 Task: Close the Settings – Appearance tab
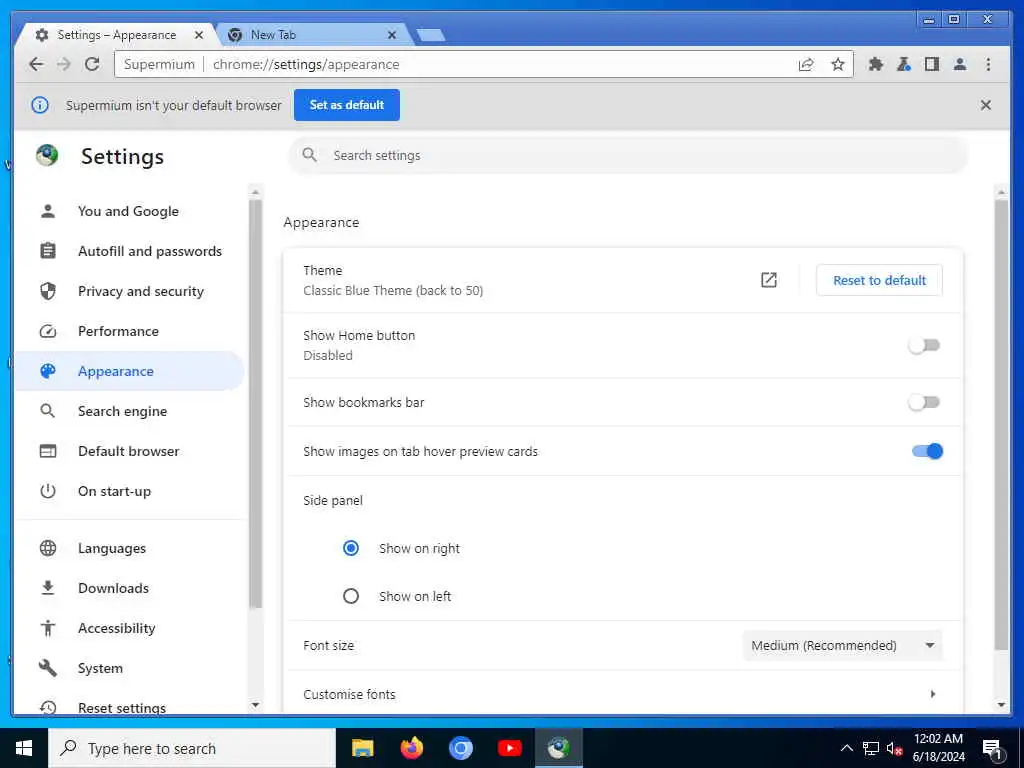point(199,35)
